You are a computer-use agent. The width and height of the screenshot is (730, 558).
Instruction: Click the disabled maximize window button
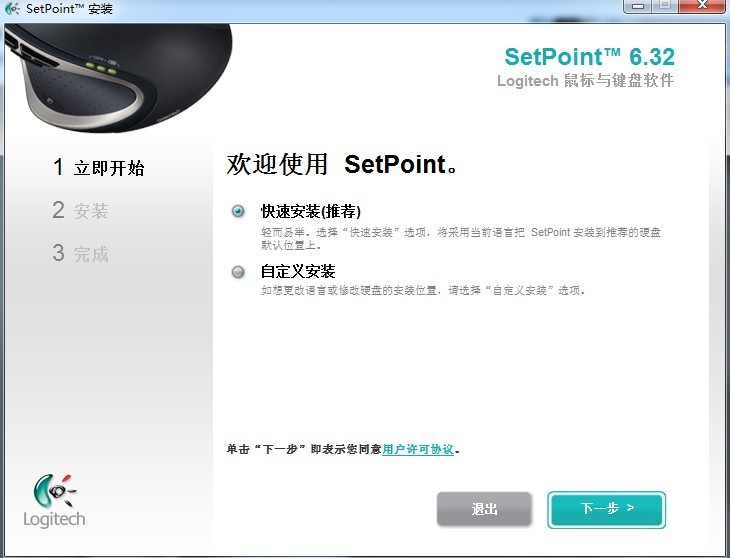[x=664, y=7]
